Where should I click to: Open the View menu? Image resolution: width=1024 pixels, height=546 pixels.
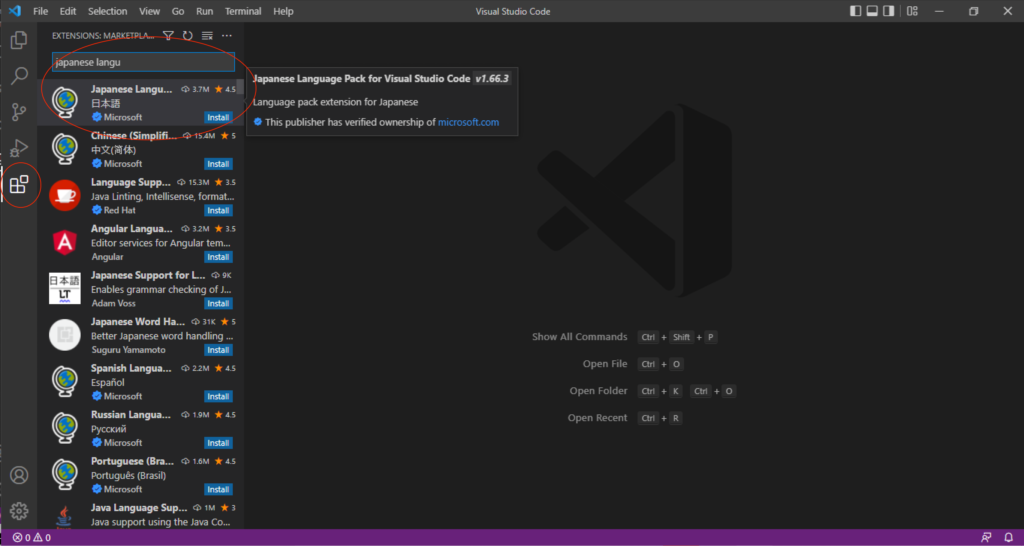click(x=150, y=11)
